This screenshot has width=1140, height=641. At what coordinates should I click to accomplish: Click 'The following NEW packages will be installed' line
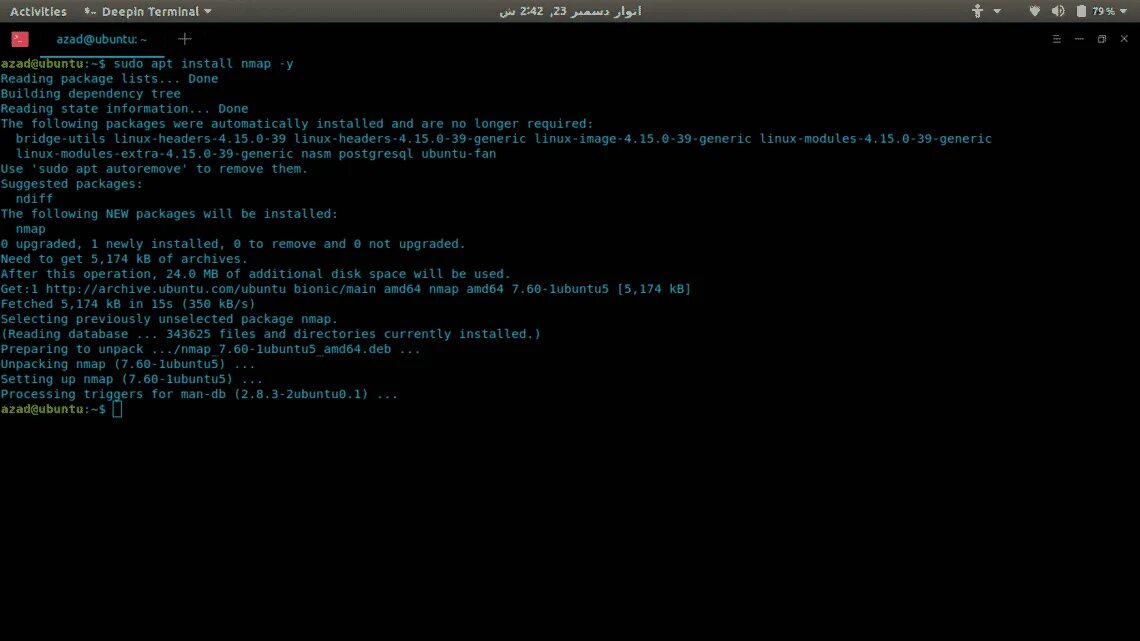tap(169, 214)
